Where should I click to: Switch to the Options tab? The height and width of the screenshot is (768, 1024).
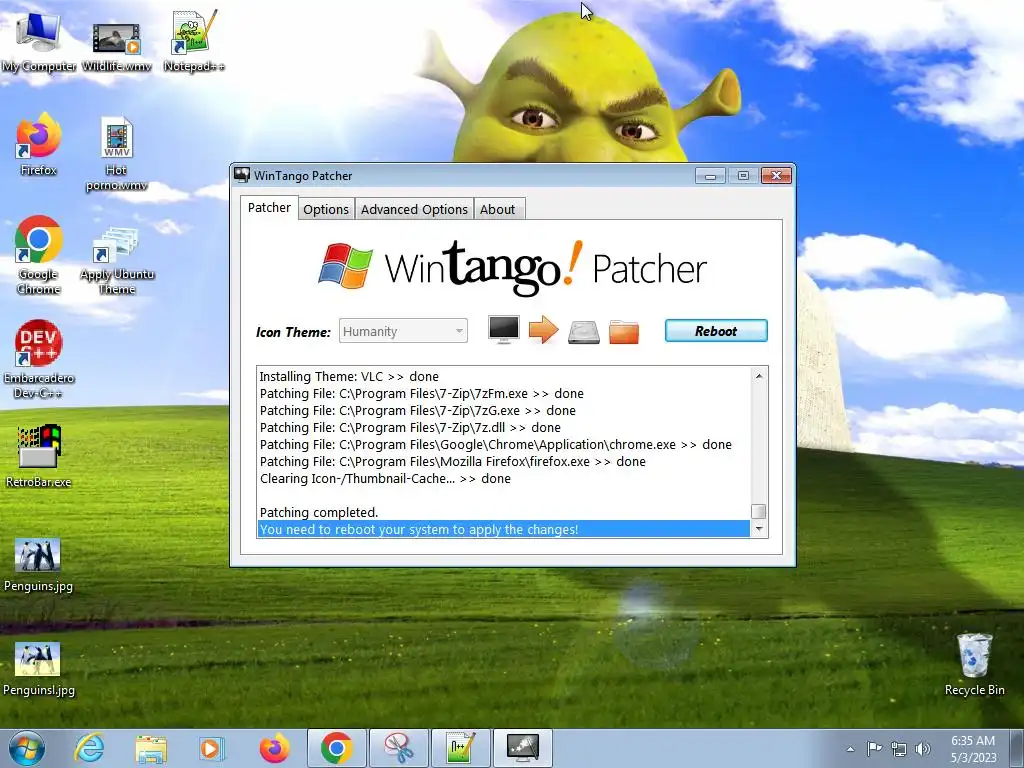tap(326, 209)
